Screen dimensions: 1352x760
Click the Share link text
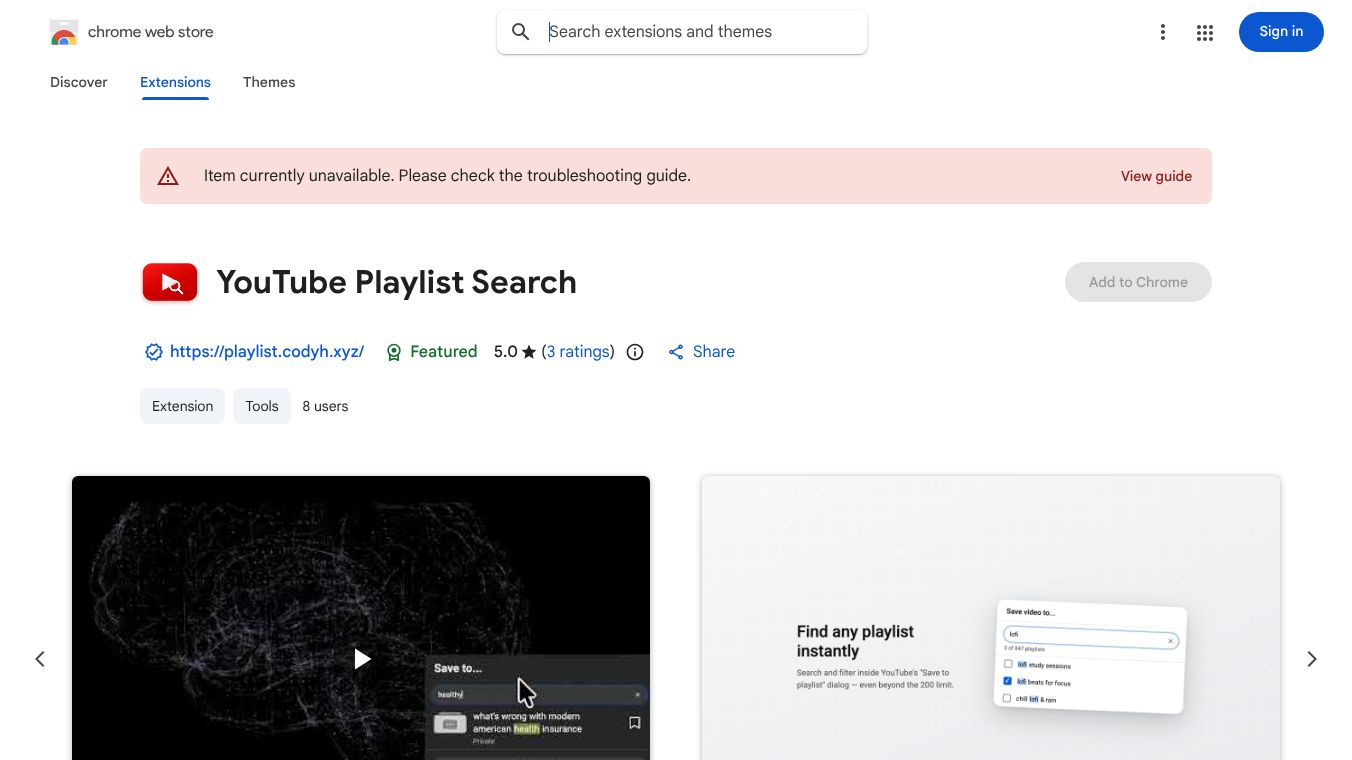click(714, 352)
